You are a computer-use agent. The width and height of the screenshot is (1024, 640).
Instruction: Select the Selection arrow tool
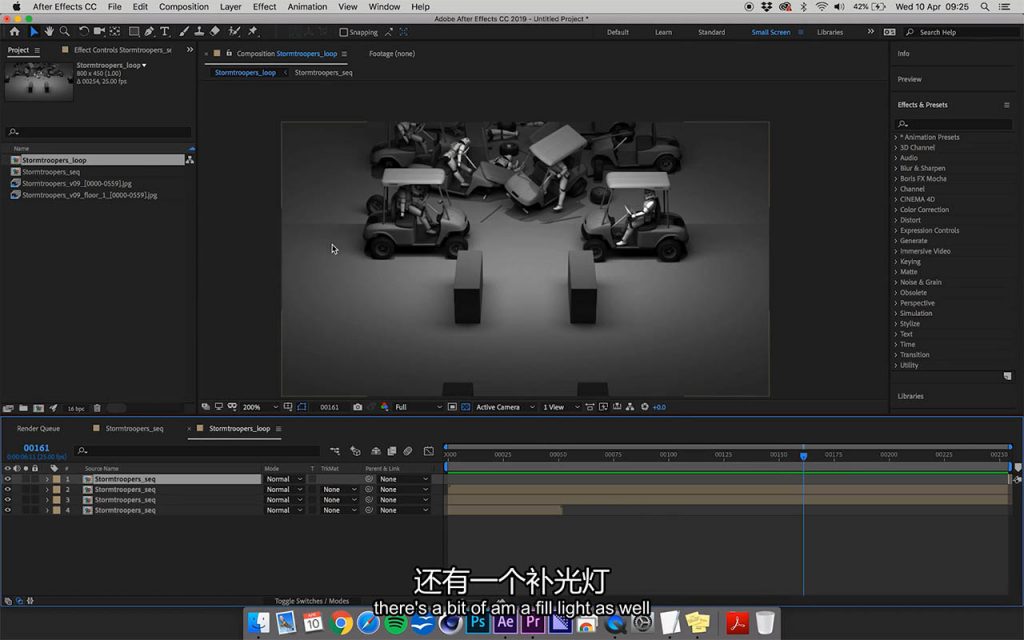34,31
